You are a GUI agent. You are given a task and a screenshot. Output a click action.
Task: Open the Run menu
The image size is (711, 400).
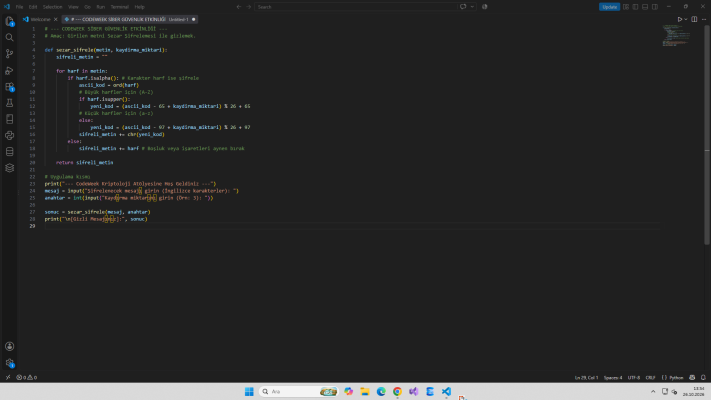click(101, 7)
